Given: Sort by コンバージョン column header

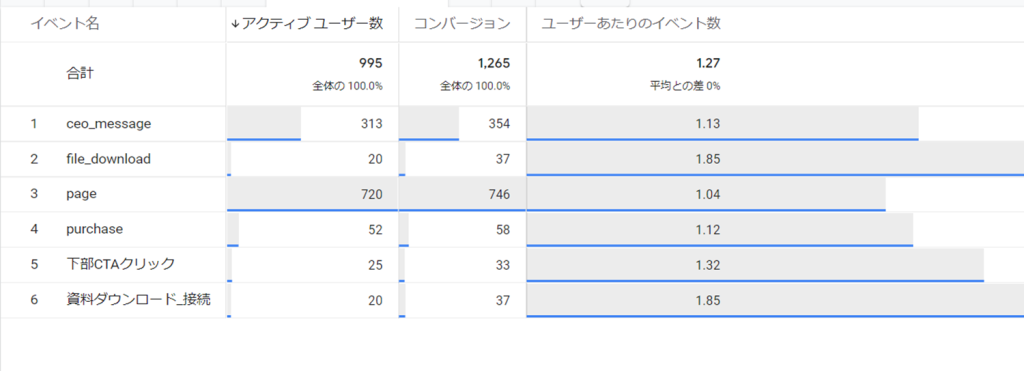Looking at the screenshot, I should tap(462, 24).
